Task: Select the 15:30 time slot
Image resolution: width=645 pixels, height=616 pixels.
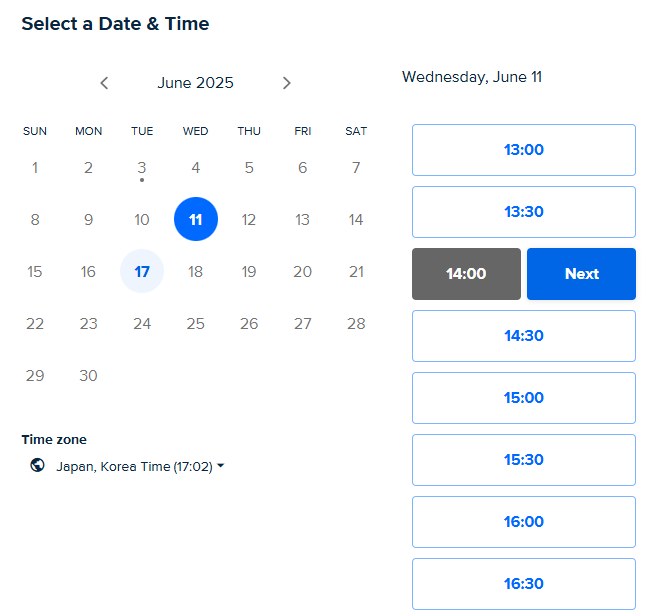Action: (x=524, y=460)
